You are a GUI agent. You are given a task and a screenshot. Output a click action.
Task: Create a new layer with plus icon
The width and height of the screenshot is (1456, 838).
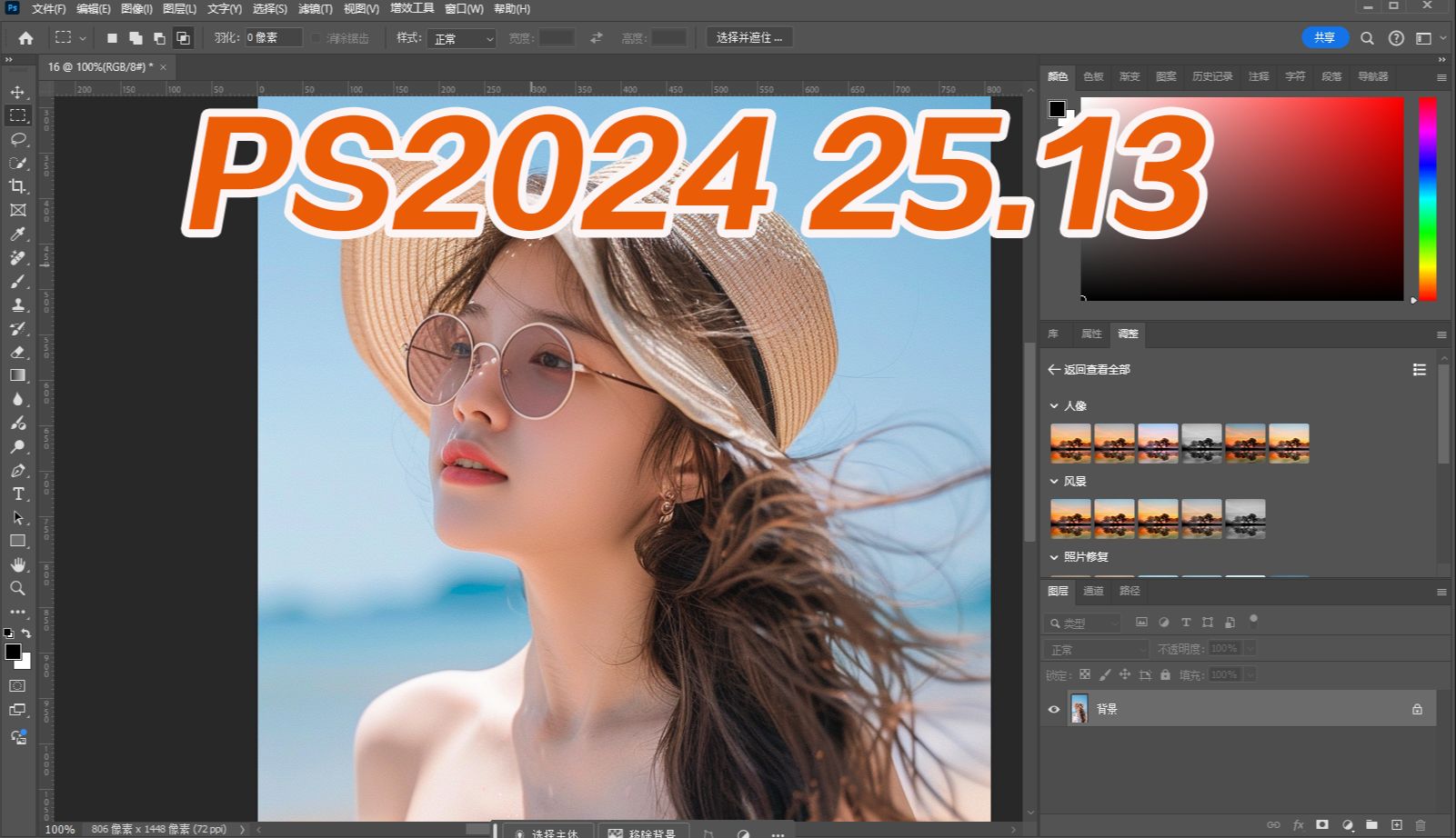1397,825
